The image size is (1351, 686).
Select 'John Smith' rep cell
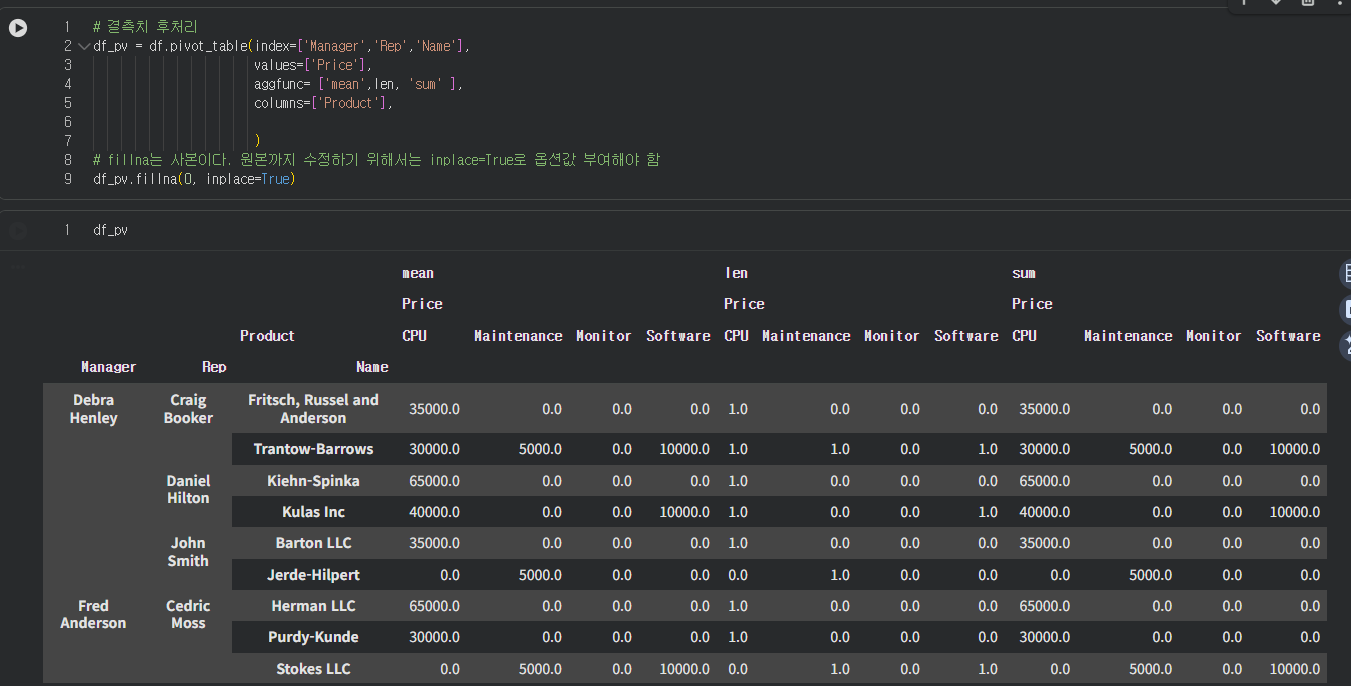pyautogui.click(x=188, y=552)
